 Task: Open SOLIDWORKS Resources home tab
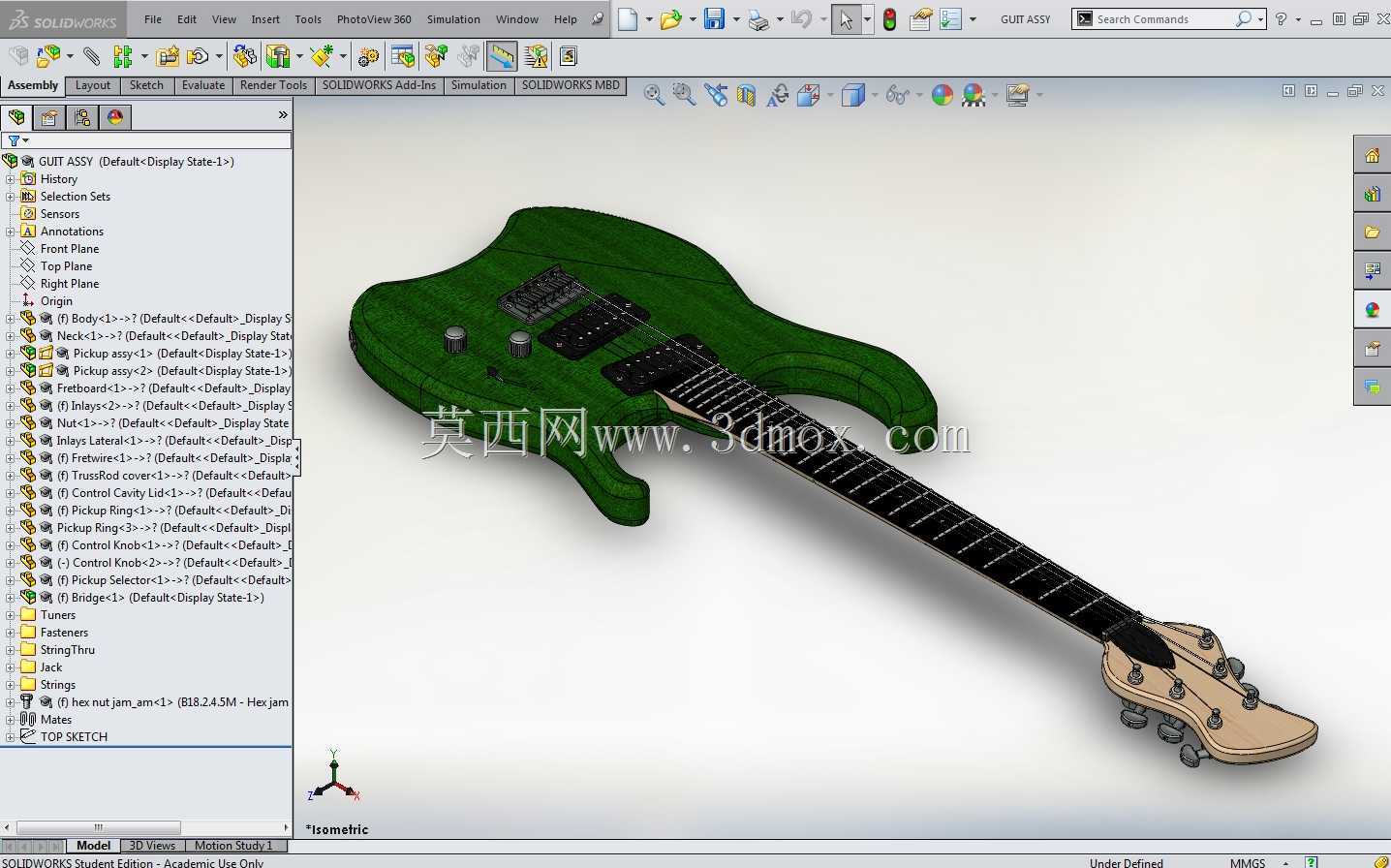(1372, 155)
